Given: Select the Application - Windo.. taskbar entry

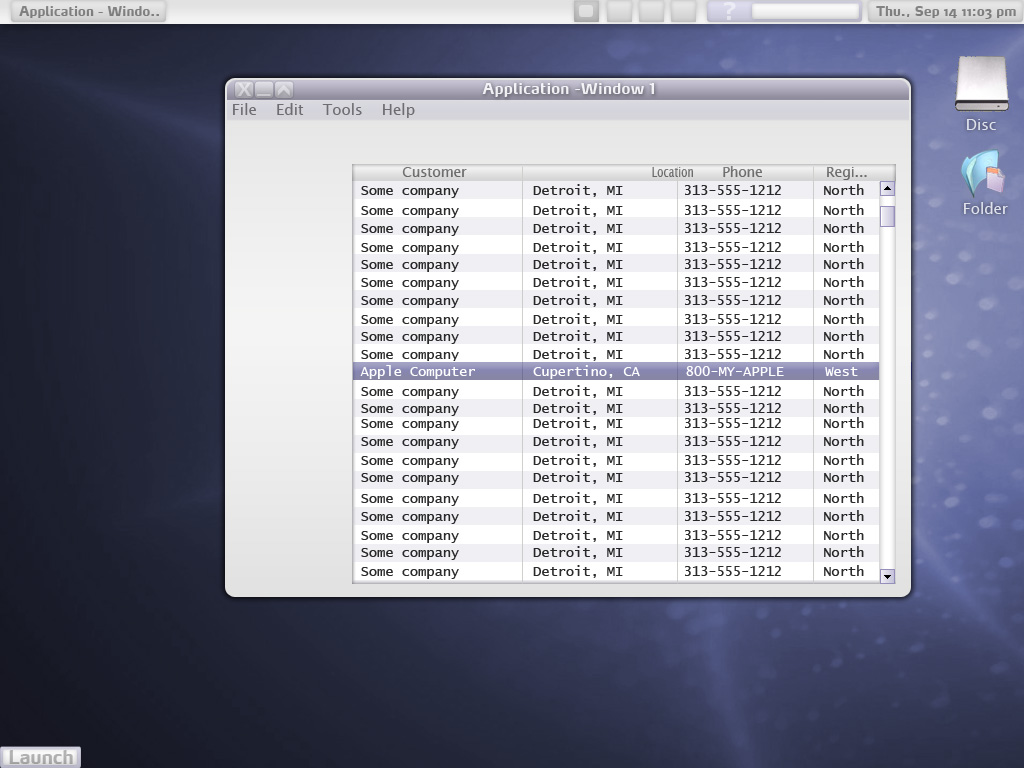Looking at the screenshot, I should click(88, 11).
